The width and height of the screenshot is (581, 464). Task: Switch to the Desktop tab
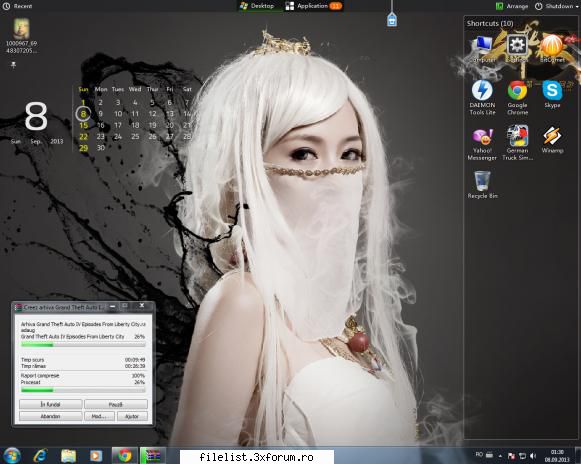(257, 6)
